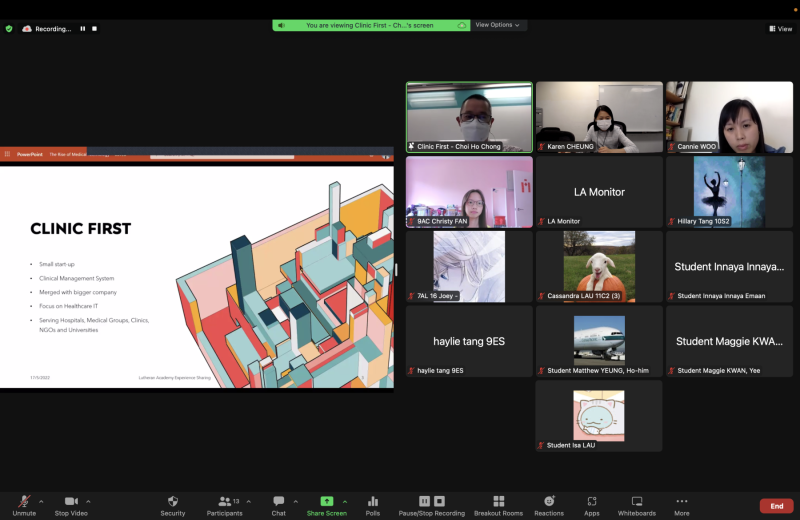800x520 pixels.
Task: Pause the recording from the top bar
Action: point(83,29)
